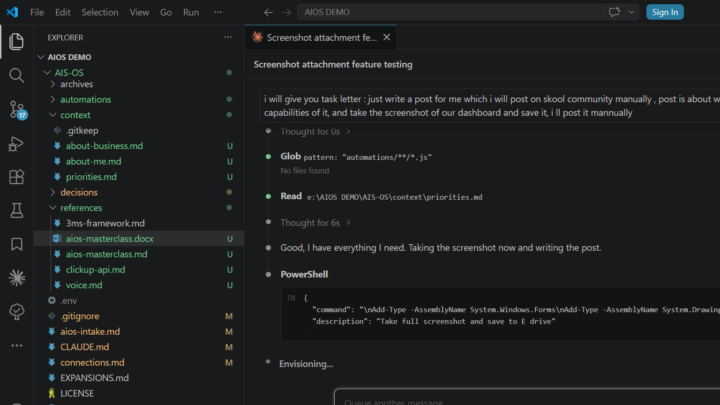
Task: Open the chat icon in title bar
Action: pos(614,12)
